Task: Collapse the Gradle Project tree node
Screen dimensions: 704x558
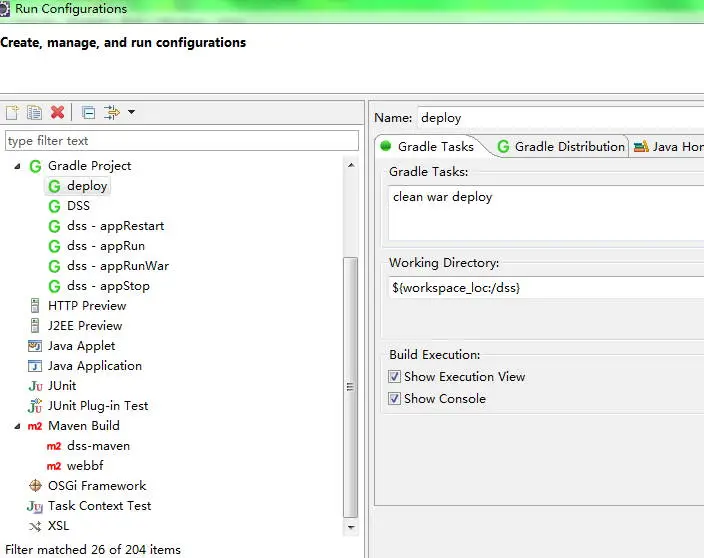Action: (x=17, y=166)
